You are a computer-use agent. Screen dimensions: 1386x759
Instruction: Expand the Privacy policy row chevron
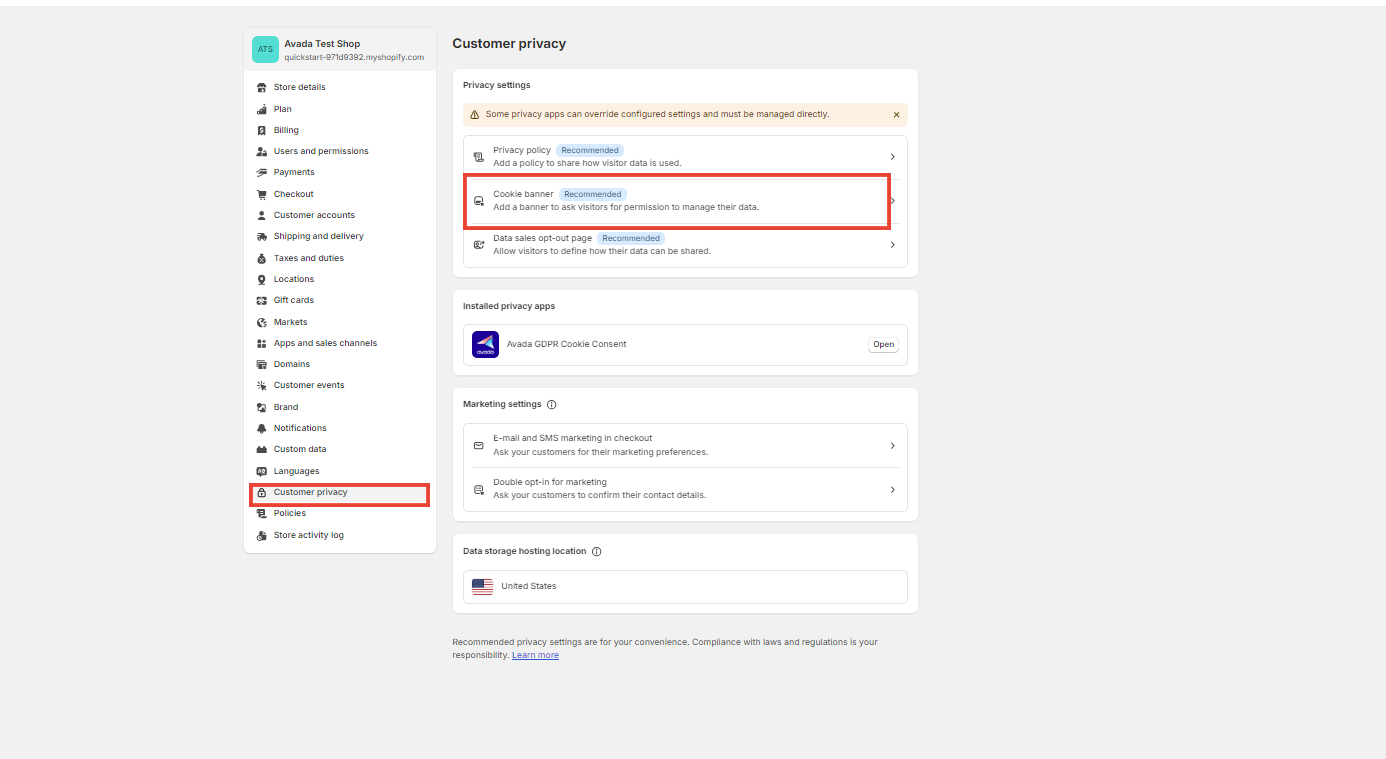coord(893,157)
